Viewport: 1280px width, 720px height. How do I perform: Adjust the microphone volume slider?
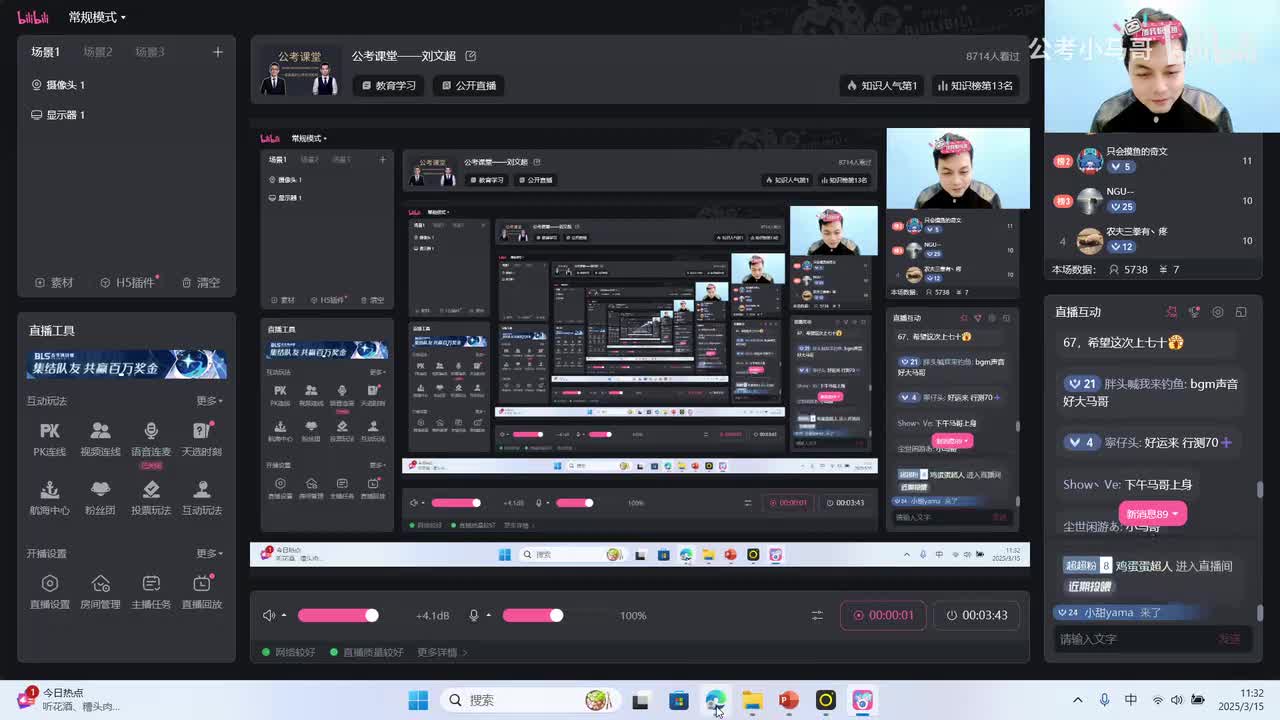point(533,615)
